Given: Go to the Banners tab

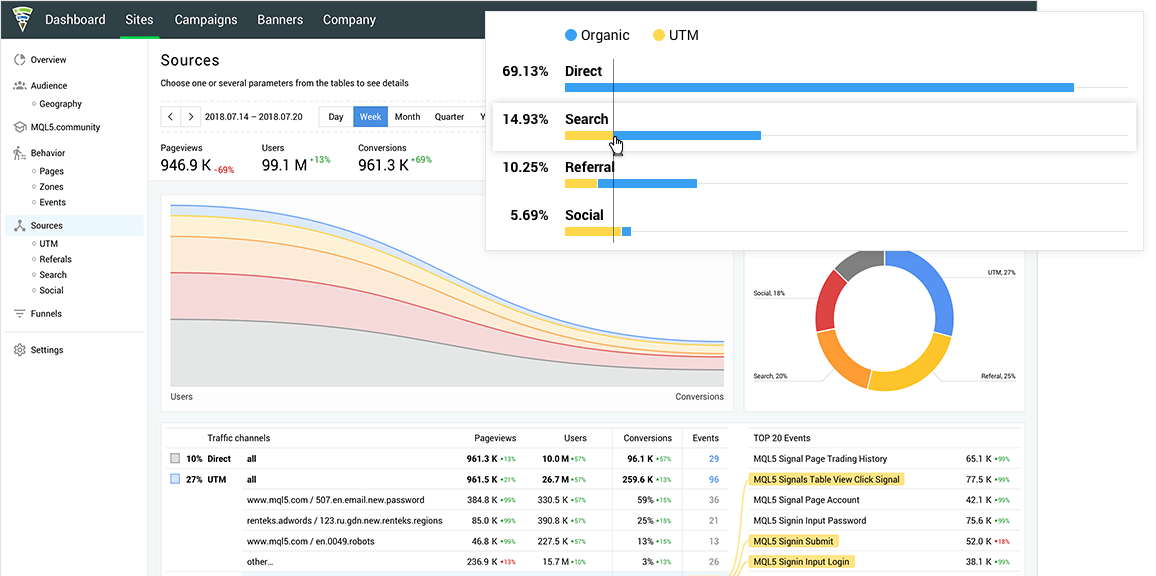Looking at the screenshot, I should (x=280, y=20).
